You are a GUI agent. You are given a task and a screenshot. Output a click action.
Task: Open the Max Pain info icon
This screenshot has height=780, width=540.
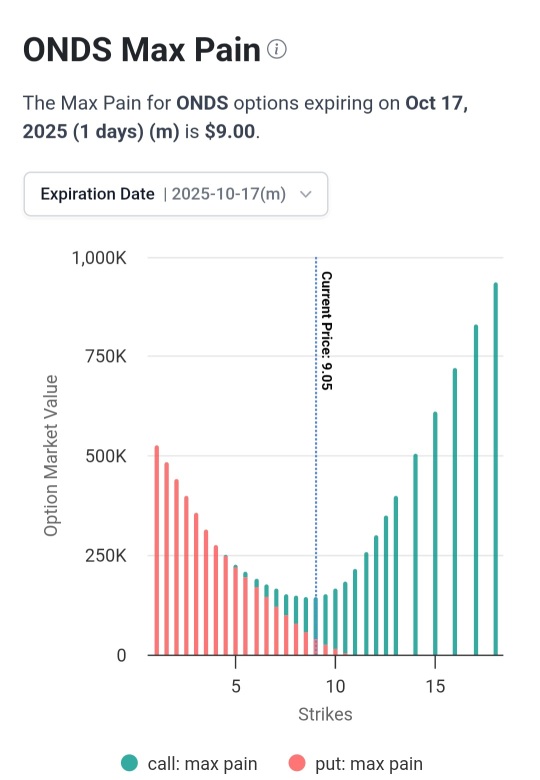point(276,49)
